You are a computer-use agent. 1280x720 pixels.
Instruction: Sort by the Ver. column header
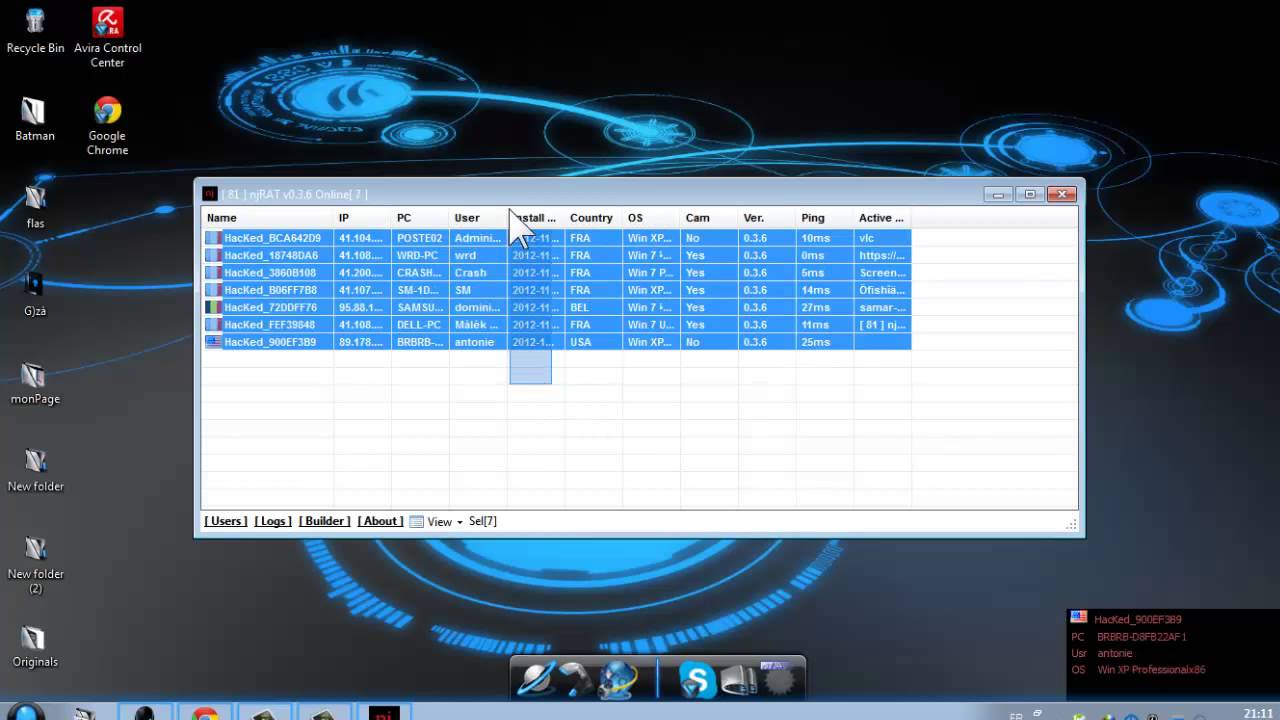point(767,218)
